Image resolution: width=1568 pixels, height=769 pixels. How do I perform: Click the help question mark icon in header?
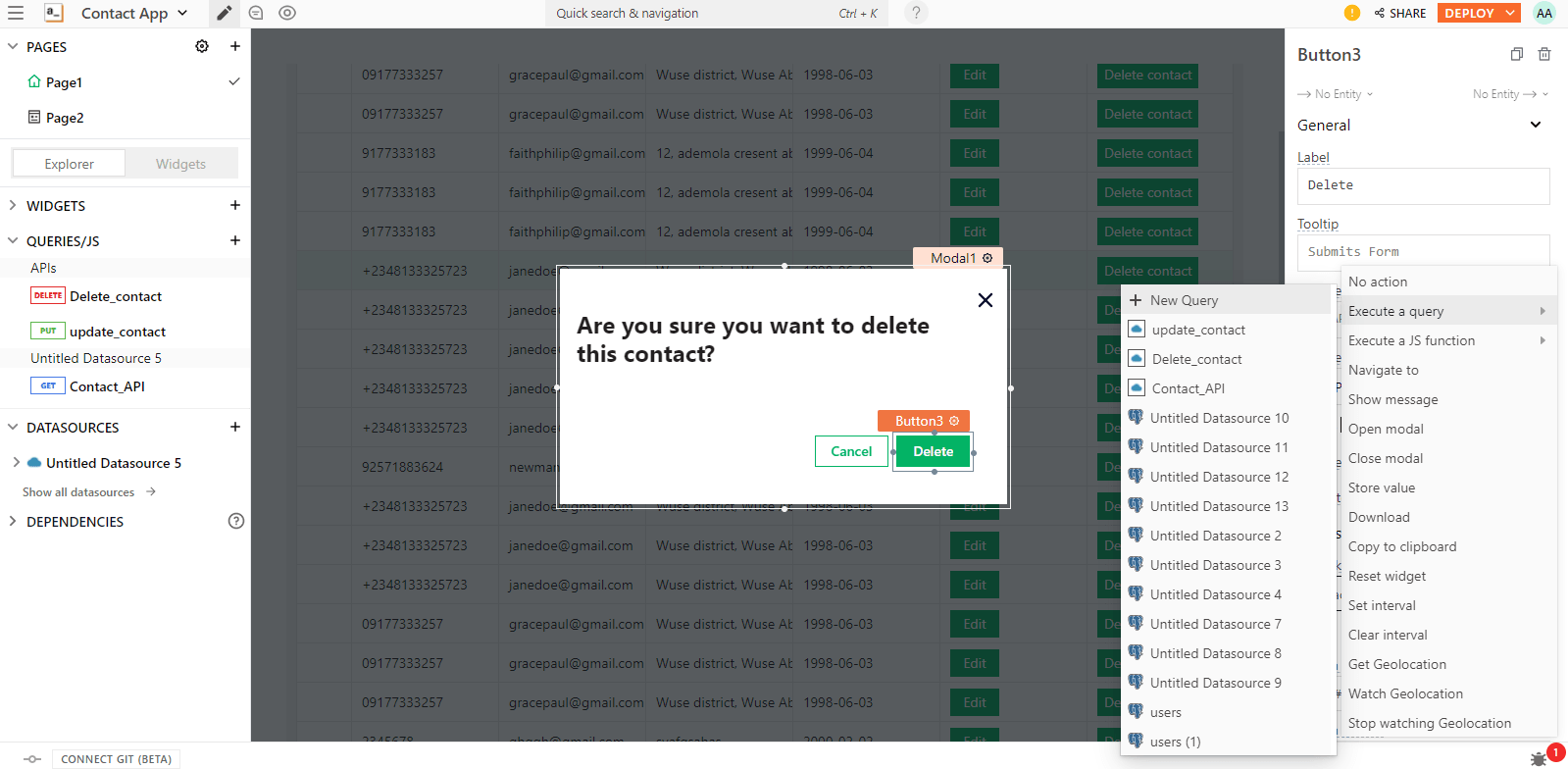coord(916,13)
